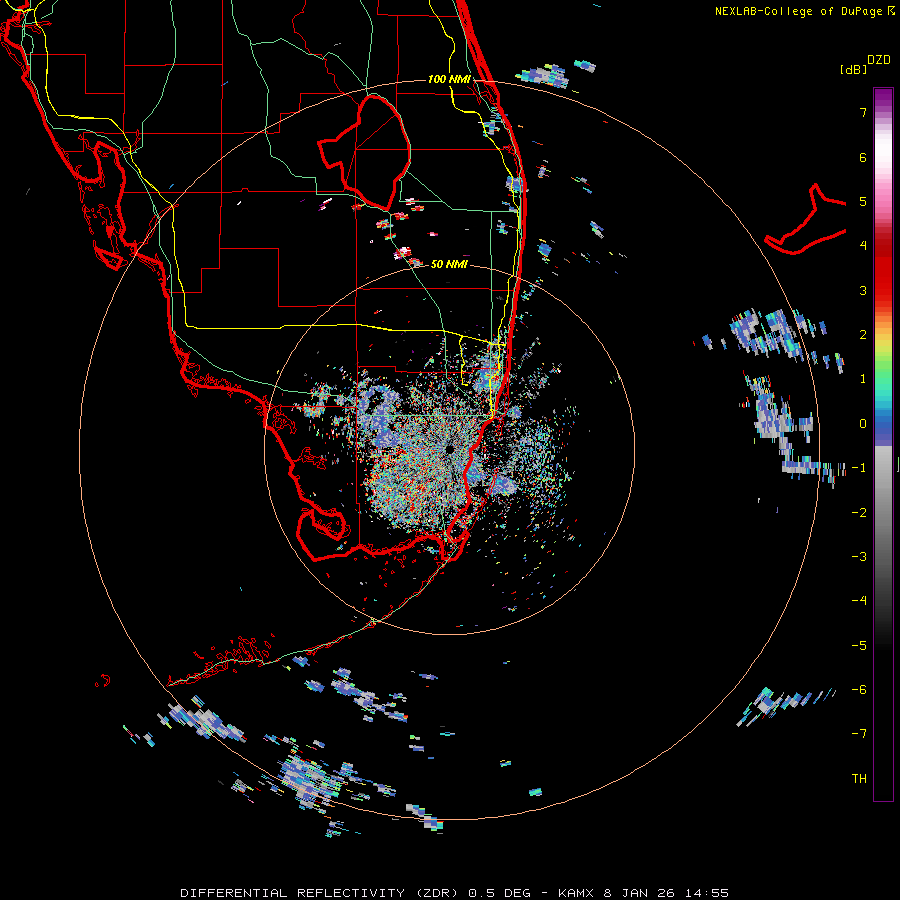
Task: Click the 4 value on the color scale
Action: 863,246
